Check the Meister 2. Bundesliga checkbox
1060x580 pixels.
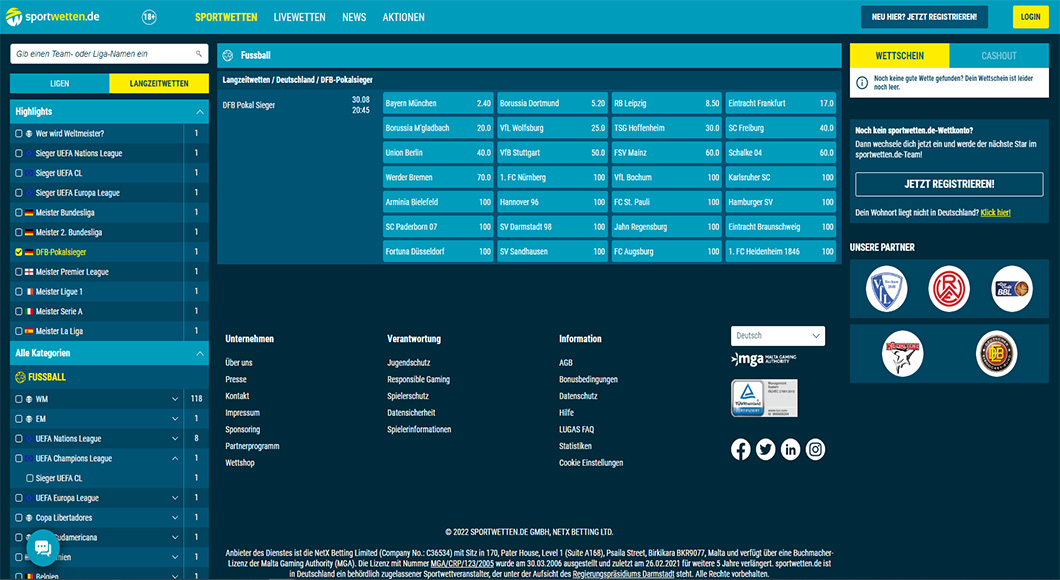click(x=19, y=233)
